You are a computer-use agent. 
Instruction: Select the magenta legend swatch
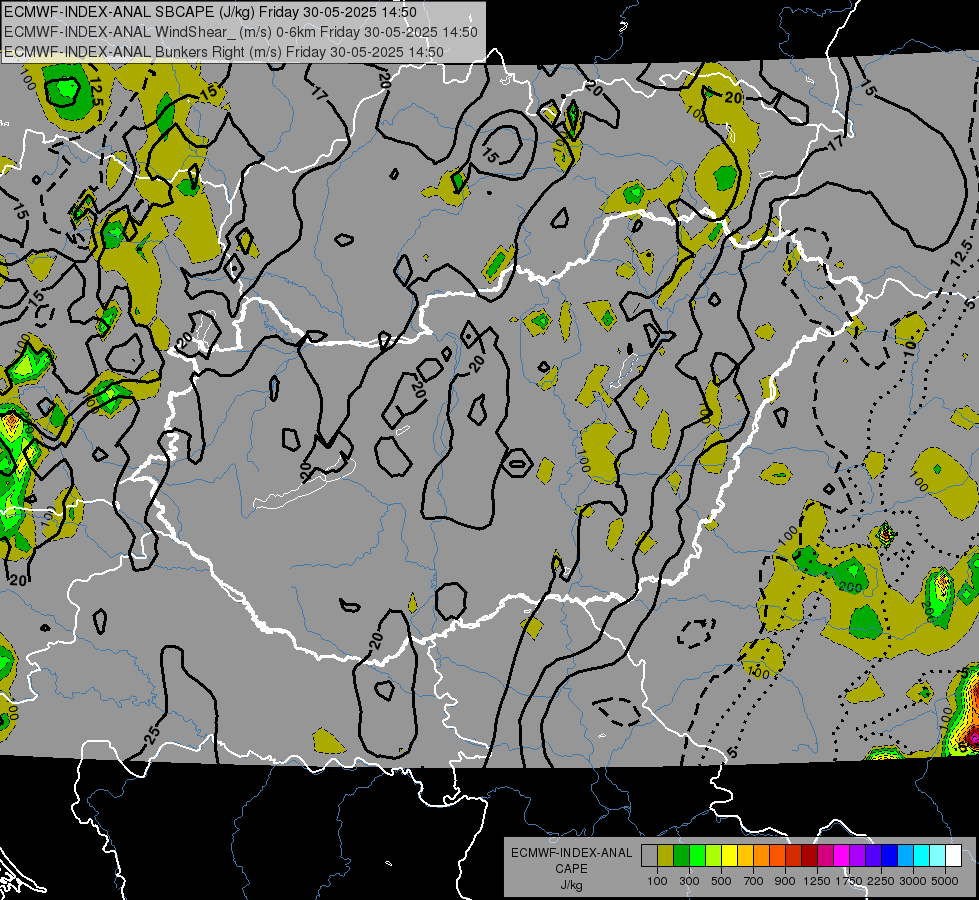tap(842, 856)
